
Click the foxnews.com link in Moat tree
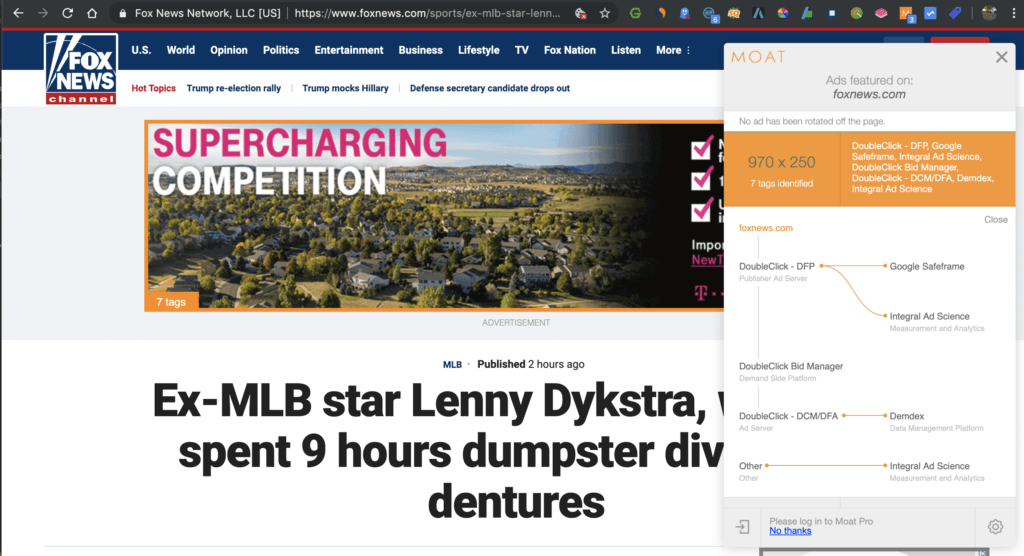click(765, 228)
